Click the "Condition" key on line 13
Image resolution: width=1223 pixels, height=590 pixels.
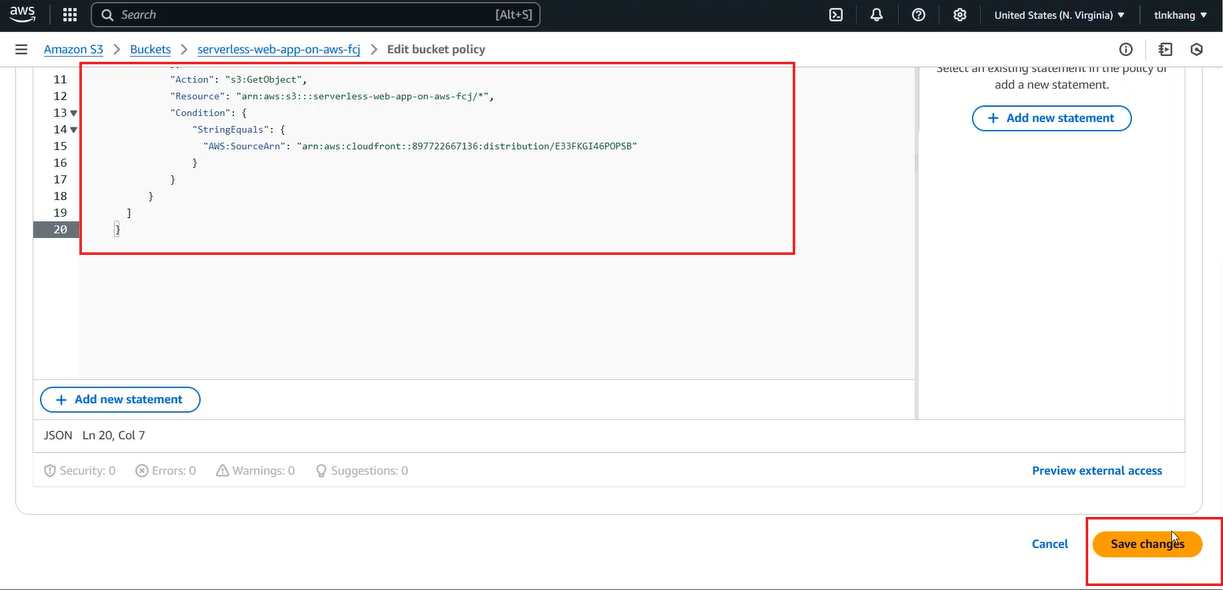(200, 113)
